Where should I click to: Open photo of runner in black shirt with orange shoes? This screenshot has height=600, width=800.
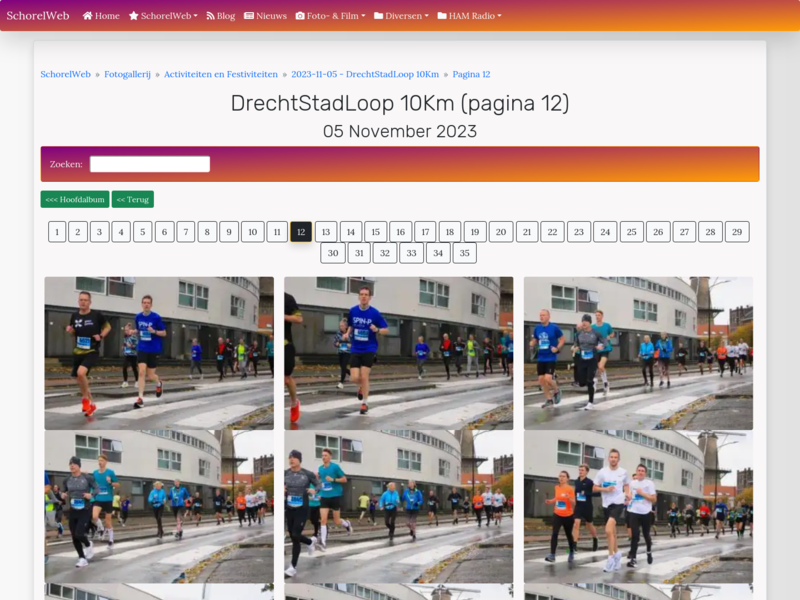coord(159,353)
